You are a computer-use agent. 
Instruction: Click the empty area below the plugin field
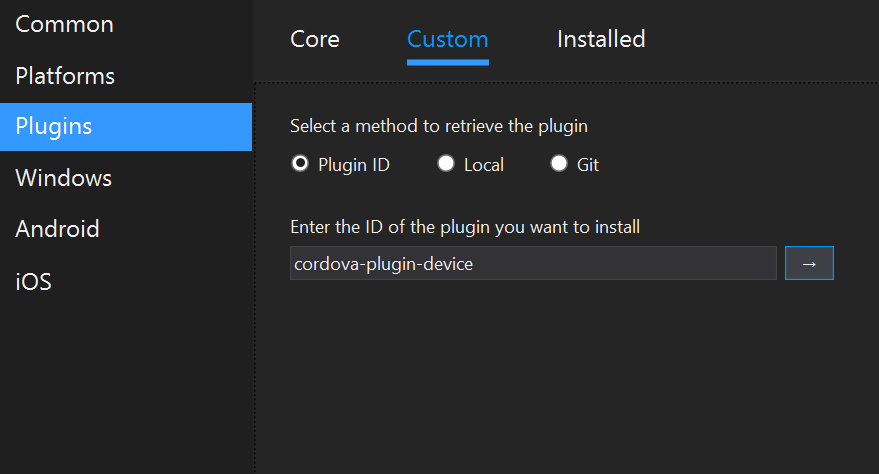click(x=560, y=380)
